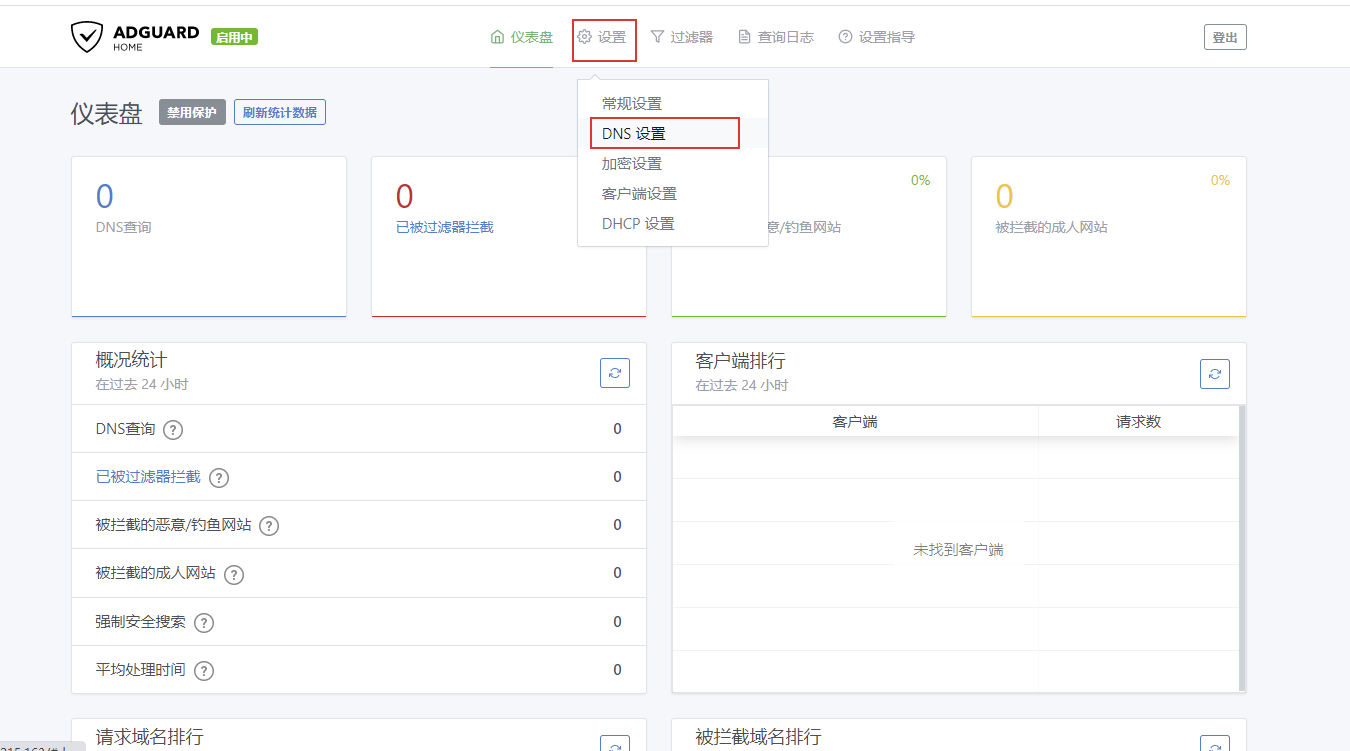1350x751 pixels.
Task: Click the question icon beside 设置指导
Action: 845,37
